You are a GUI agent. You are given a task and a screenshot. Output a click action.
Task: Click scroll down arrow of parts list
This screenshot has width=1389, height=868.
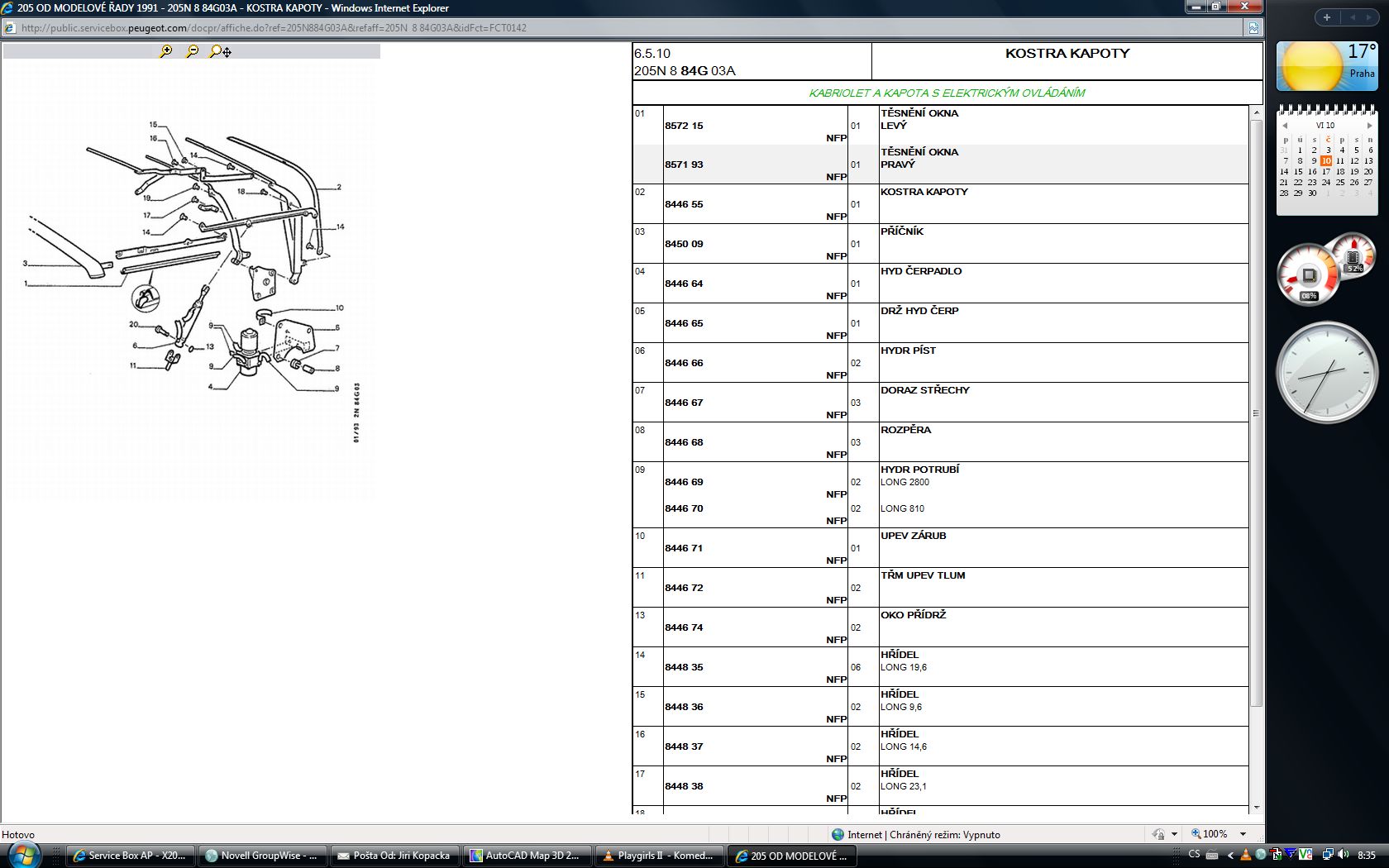pos(1257,808)
